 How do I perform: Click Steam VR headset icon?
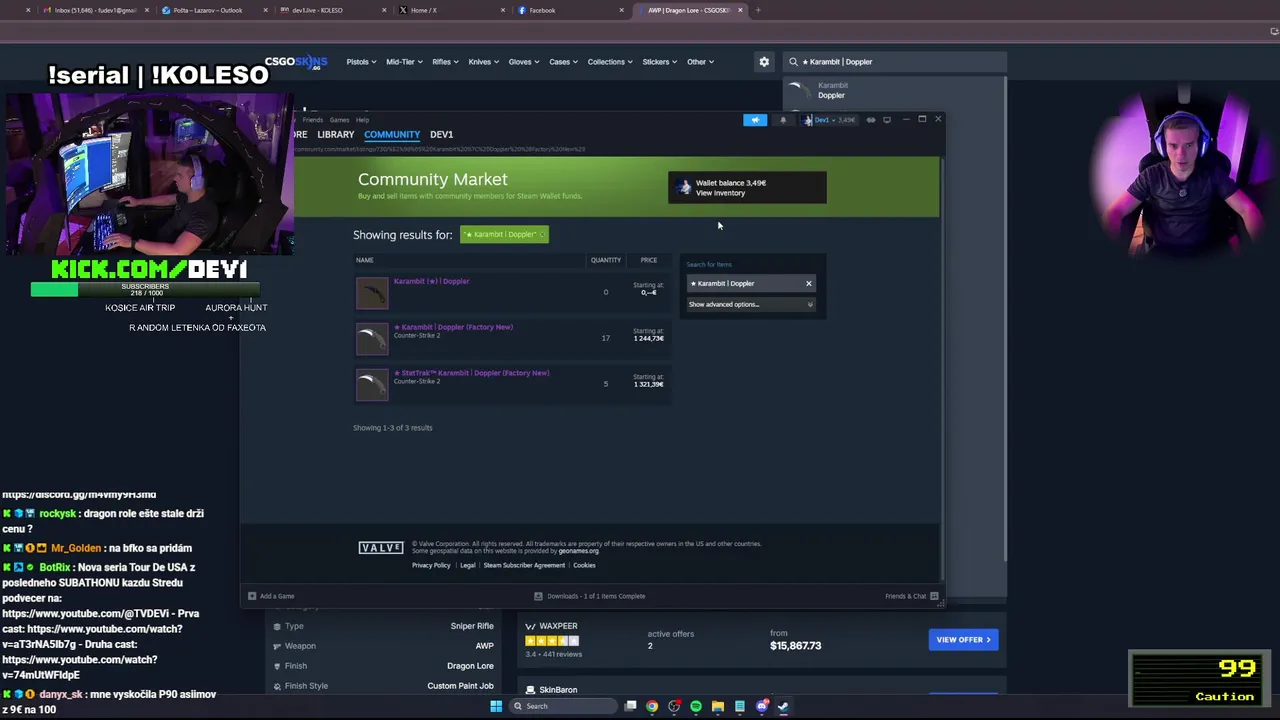click(871, 120)
